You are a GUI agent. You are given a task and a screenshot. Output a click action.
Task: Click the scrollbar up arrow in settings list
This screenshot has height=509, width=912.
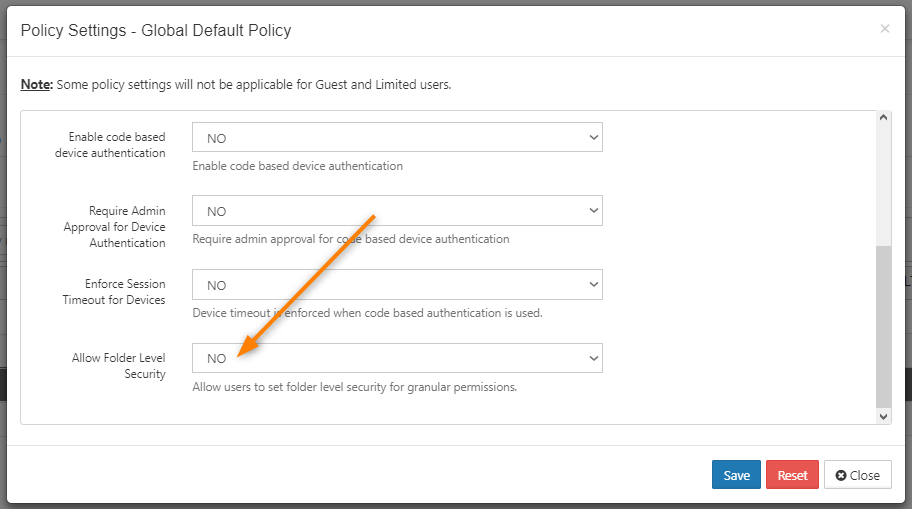click(884, 118)
